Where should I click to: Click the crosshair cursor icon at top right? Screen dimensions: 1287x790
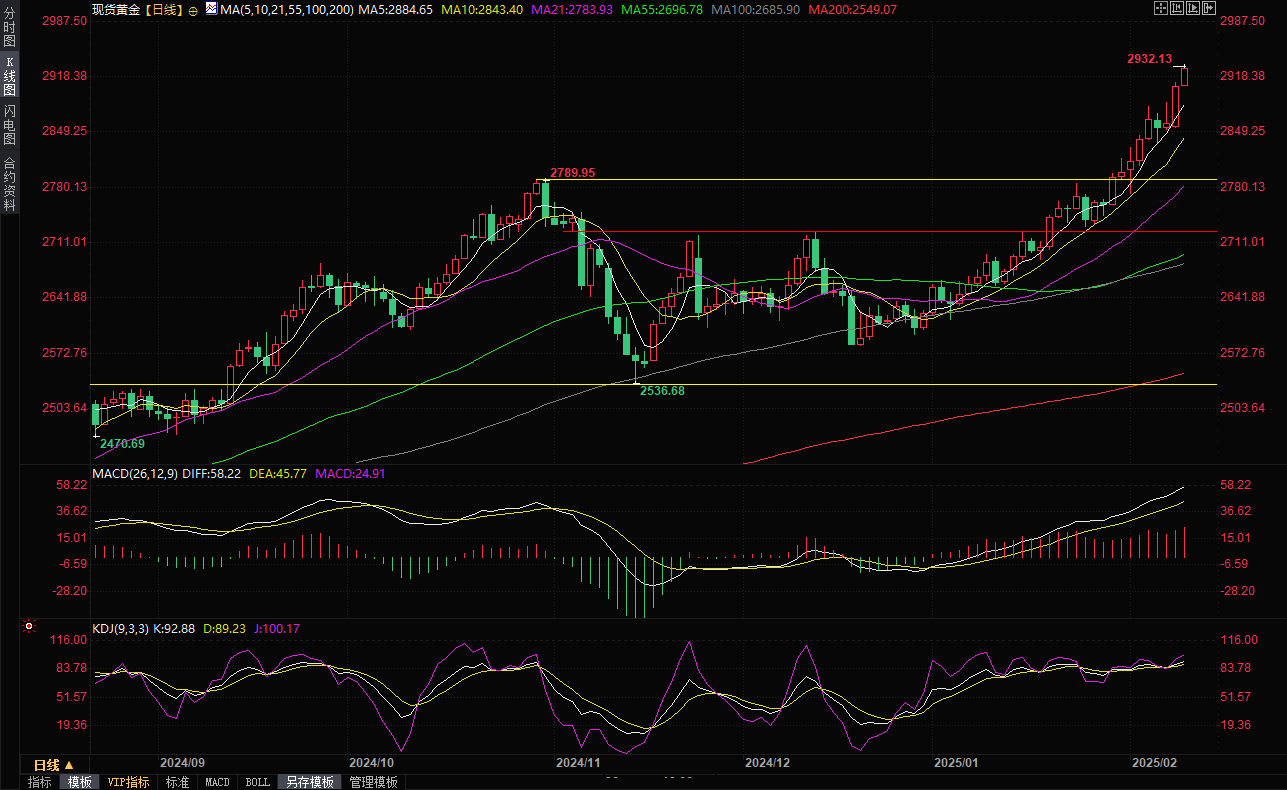[x=1160, y=9]
